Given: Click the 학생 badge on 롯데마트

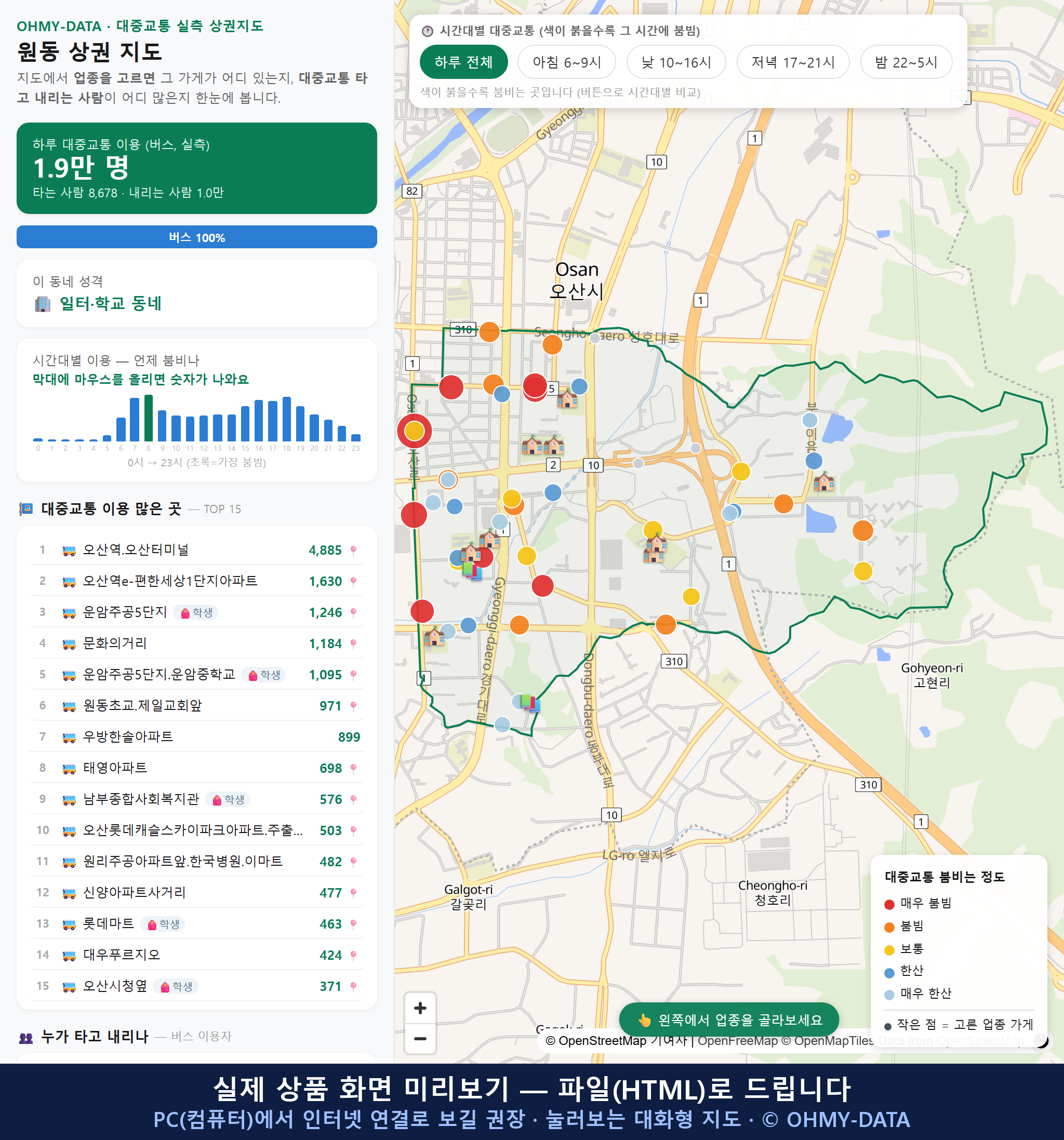Looking at the screenshot, I should (164, 924).
